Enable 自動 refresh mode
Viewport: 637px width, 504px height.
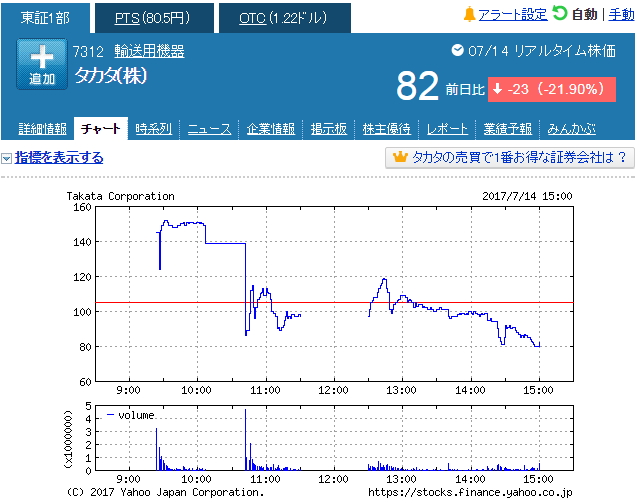click(x=585, y=15)
